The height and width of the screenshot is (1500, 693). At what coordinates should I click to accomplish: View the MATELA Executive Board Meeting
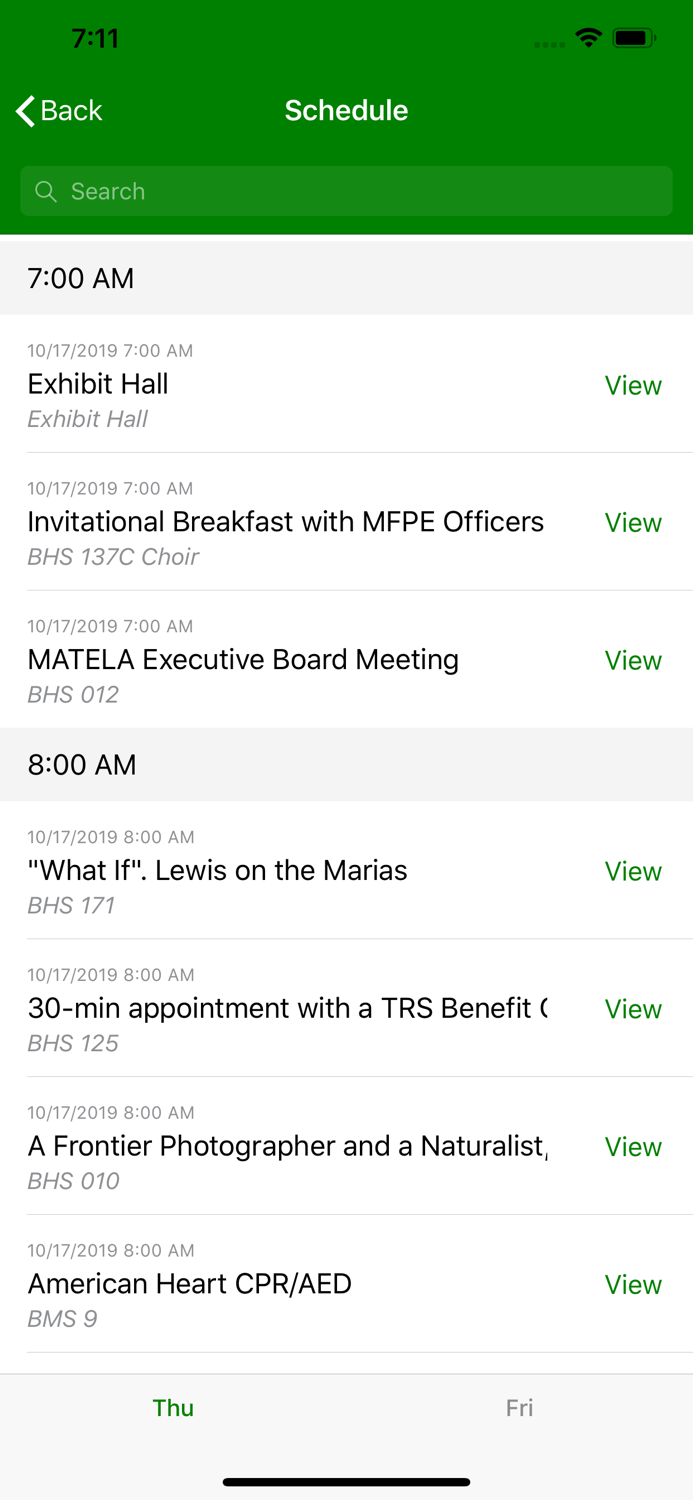tap(633, 660)
